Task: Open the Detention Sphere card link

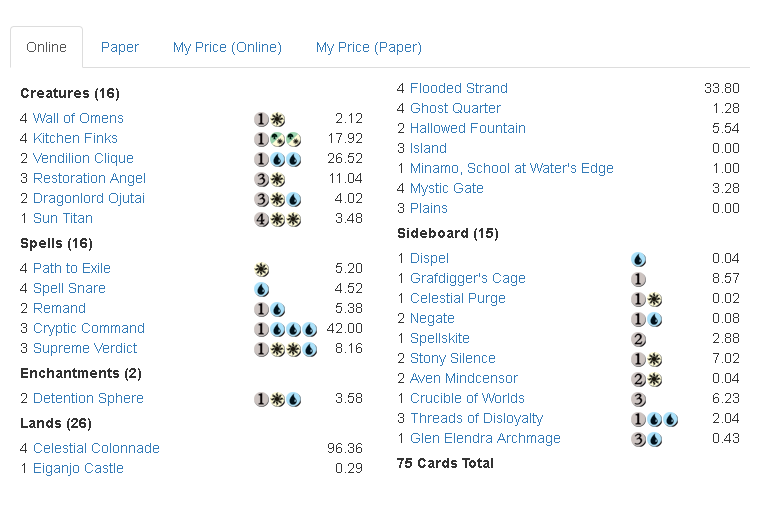Action: [x=88, y=398]
